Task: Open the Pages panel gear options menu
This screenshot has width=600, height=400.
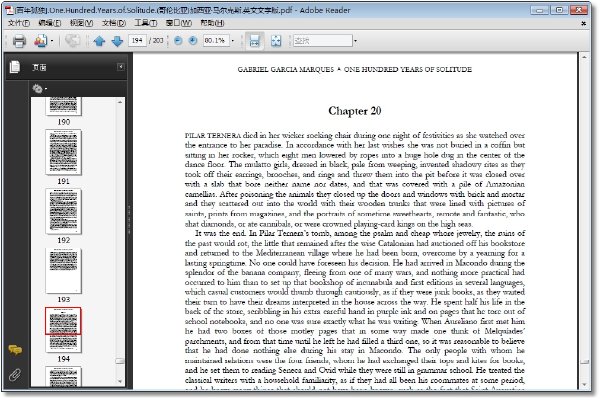Action: pyautogui.click(x=39, y=89)
